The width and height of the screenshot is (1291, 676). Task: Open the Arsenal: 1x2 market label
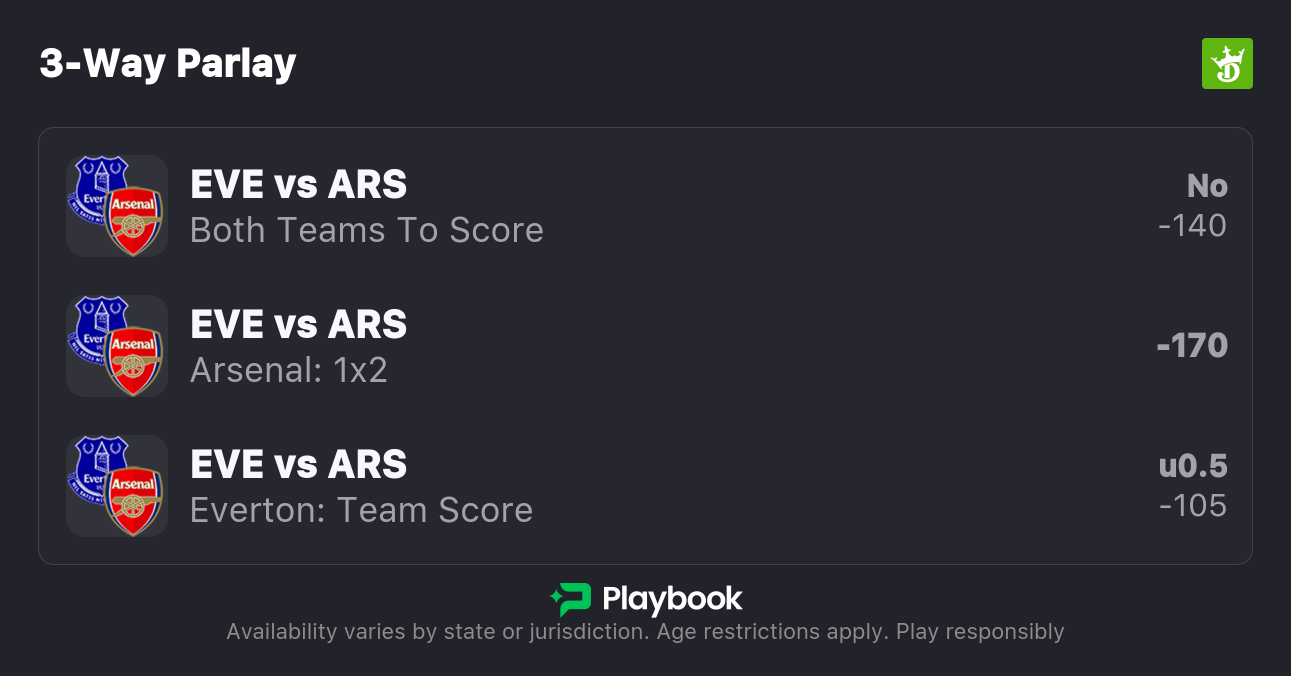288,370
